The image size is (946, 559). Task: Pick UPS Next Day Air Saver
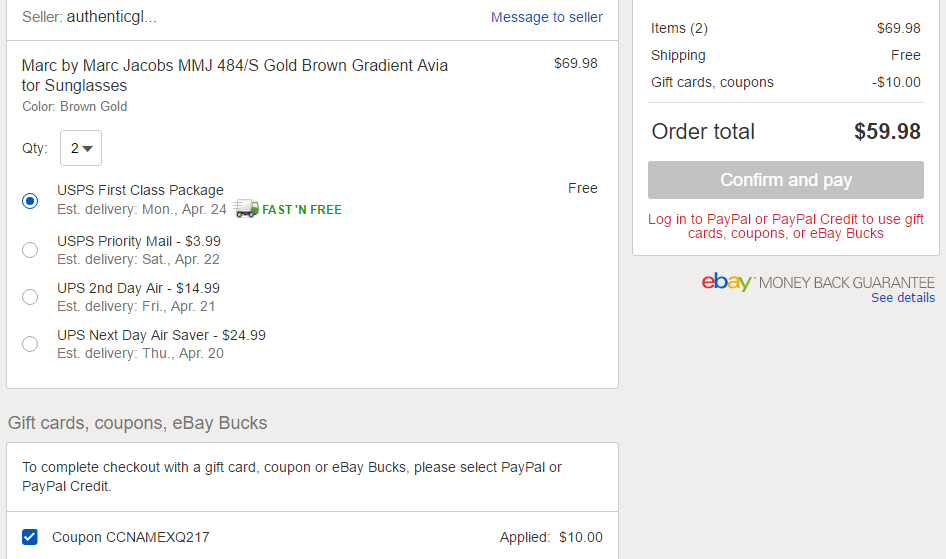pos(30,344)
